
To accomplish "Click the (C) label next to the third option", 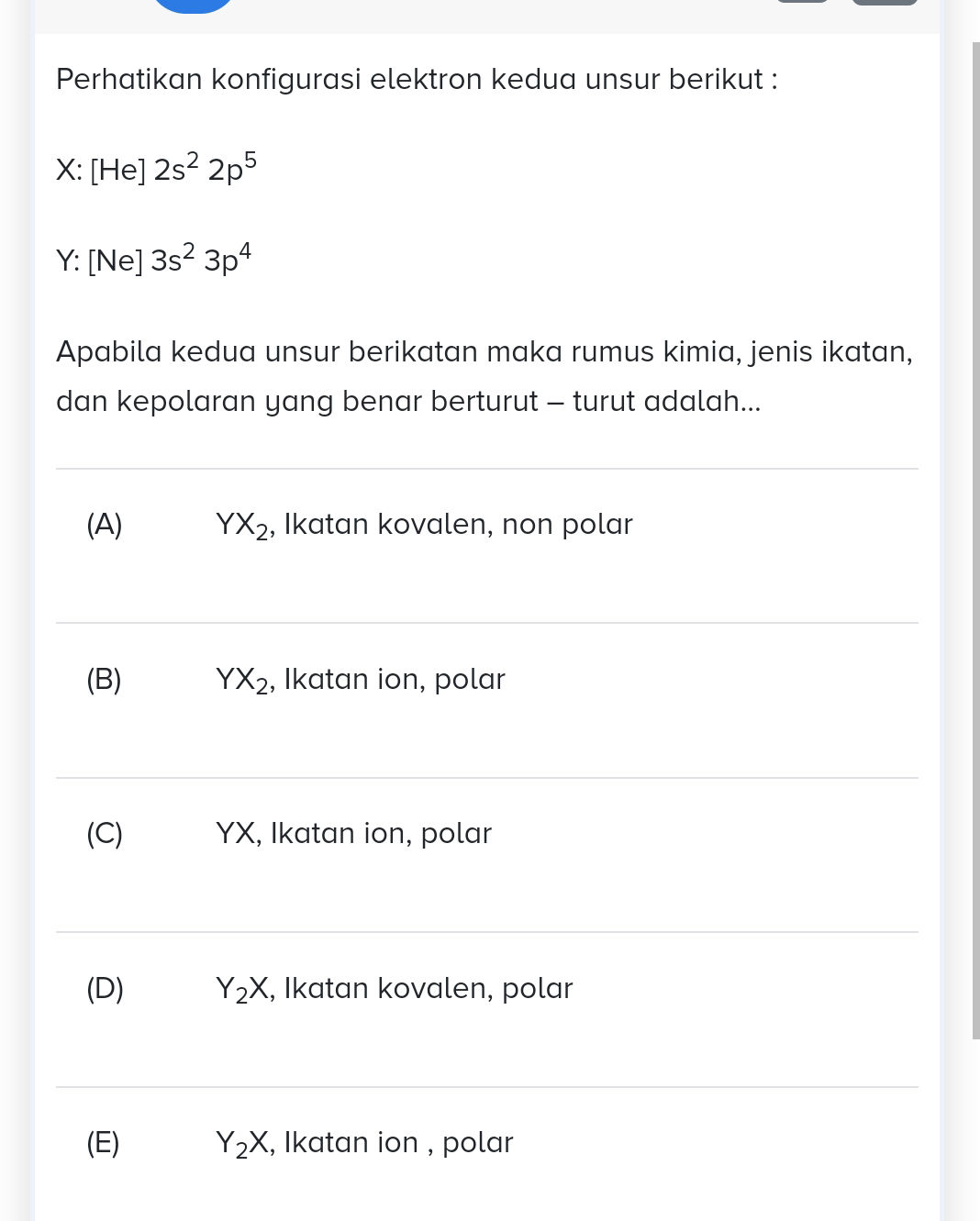I will coord(104,833).
